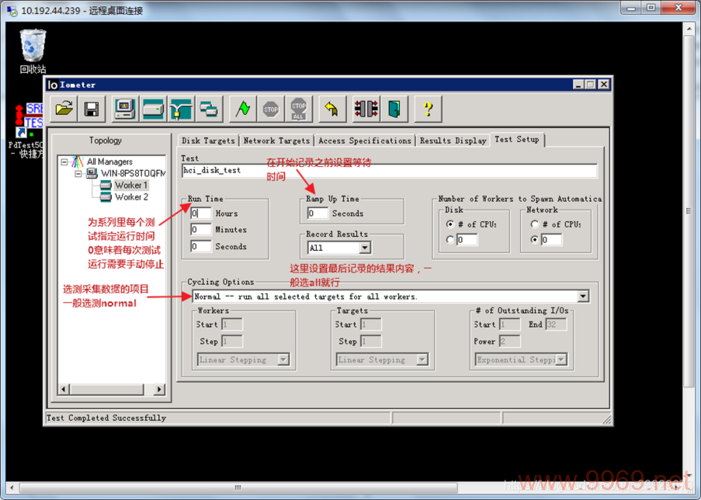
Task: Click the Network worker count field
Action: [551, 240]
